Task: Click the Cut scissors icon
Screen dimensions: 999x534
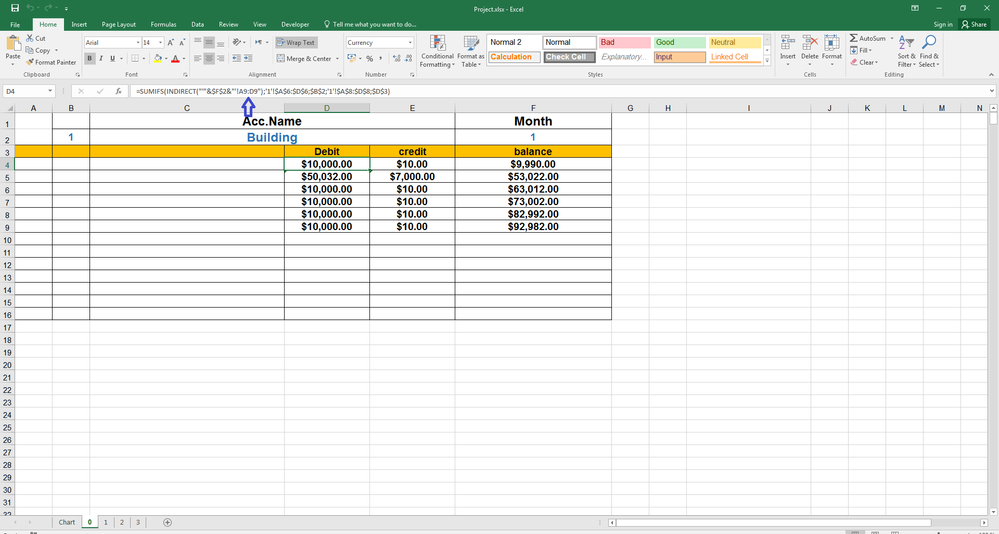Action: tap(29, 38)
